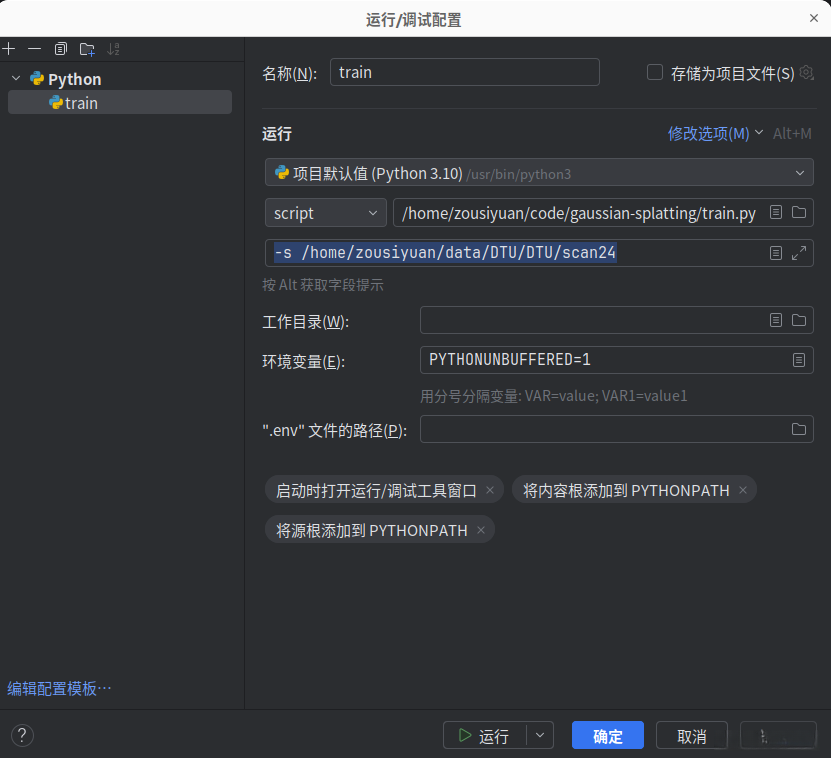
Task: Enable the store as project file checkbox
Action: click(x=655, y=72)
